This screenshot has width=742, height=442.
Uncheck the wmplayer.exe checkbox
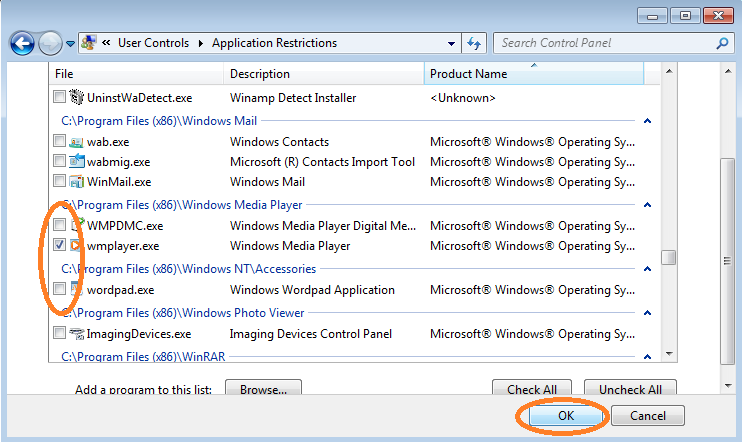pos(59,245)
